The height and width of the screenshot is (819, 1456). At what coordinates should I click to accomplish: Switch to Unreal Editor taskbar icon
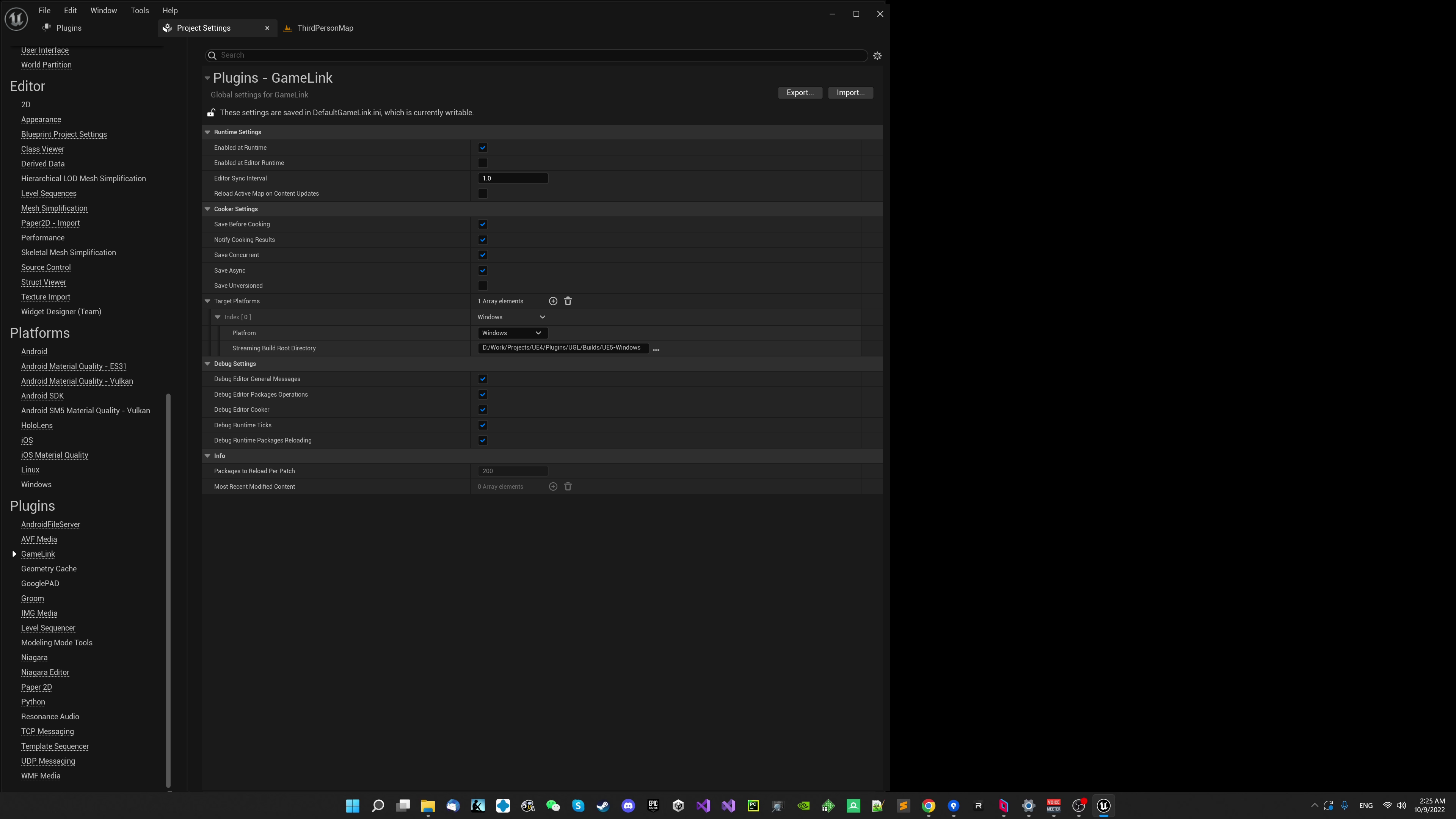1103,805
